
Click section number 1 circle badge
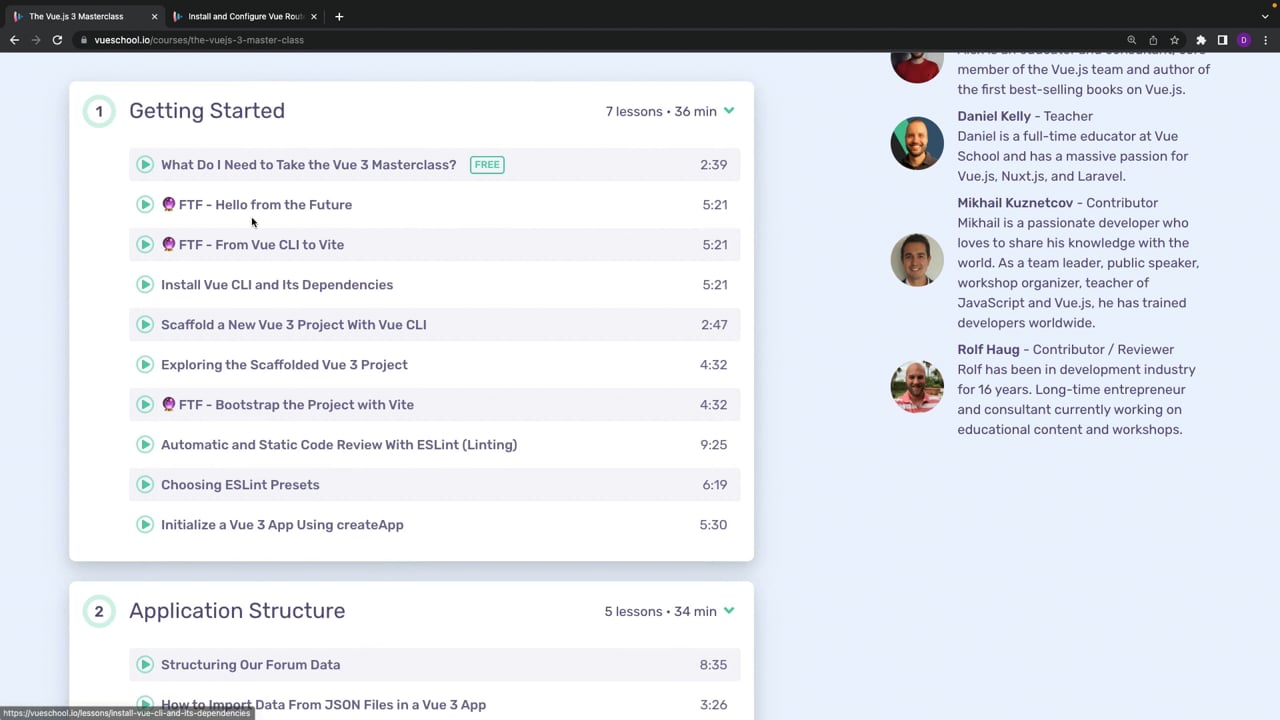tap(99, 111)
